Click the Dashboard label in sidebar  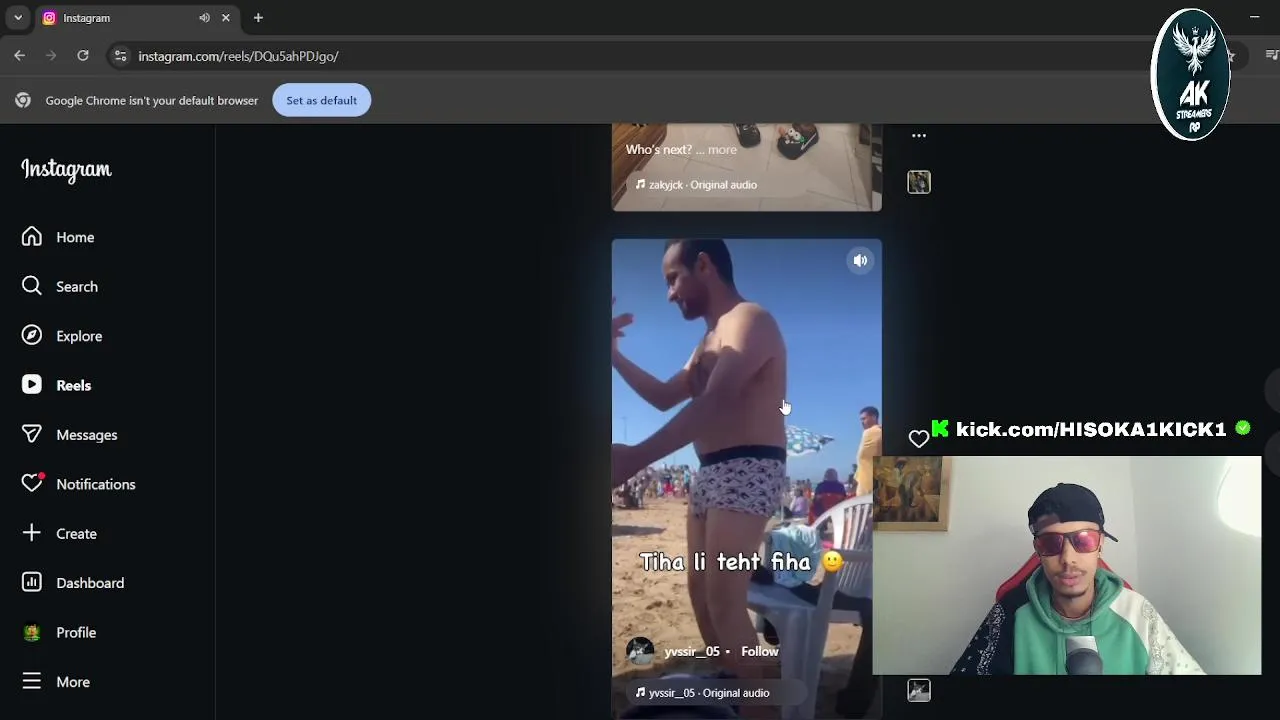click(90, 583)
